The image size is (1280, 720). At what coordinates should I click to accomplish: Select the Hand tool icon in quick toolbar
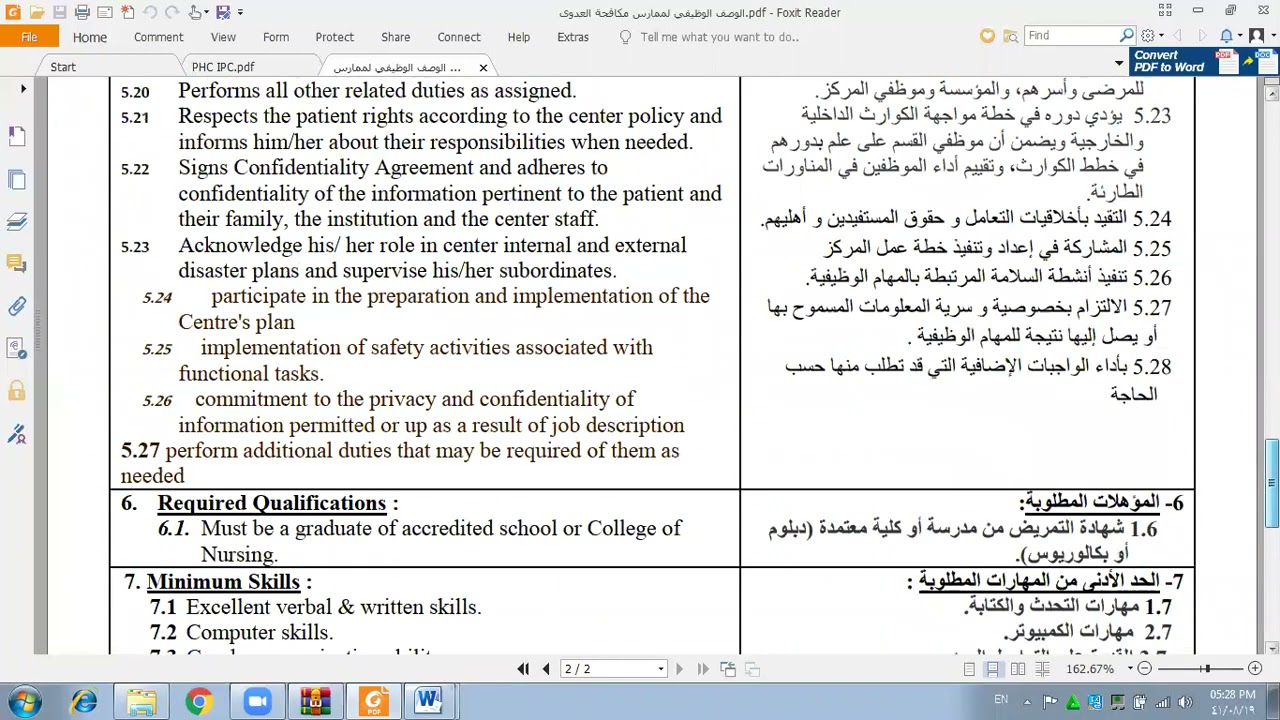[195, 12]
